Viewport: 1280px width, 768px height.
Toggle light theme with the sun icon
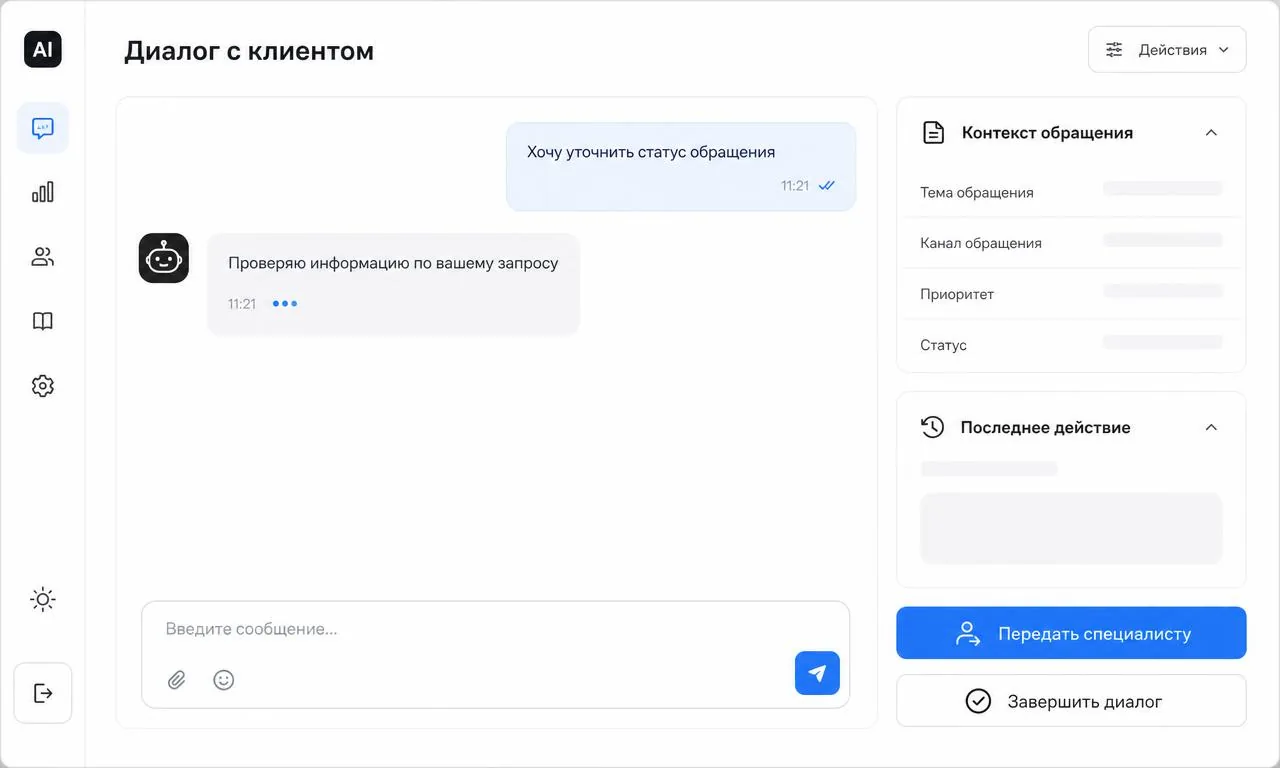pos(43,600)
